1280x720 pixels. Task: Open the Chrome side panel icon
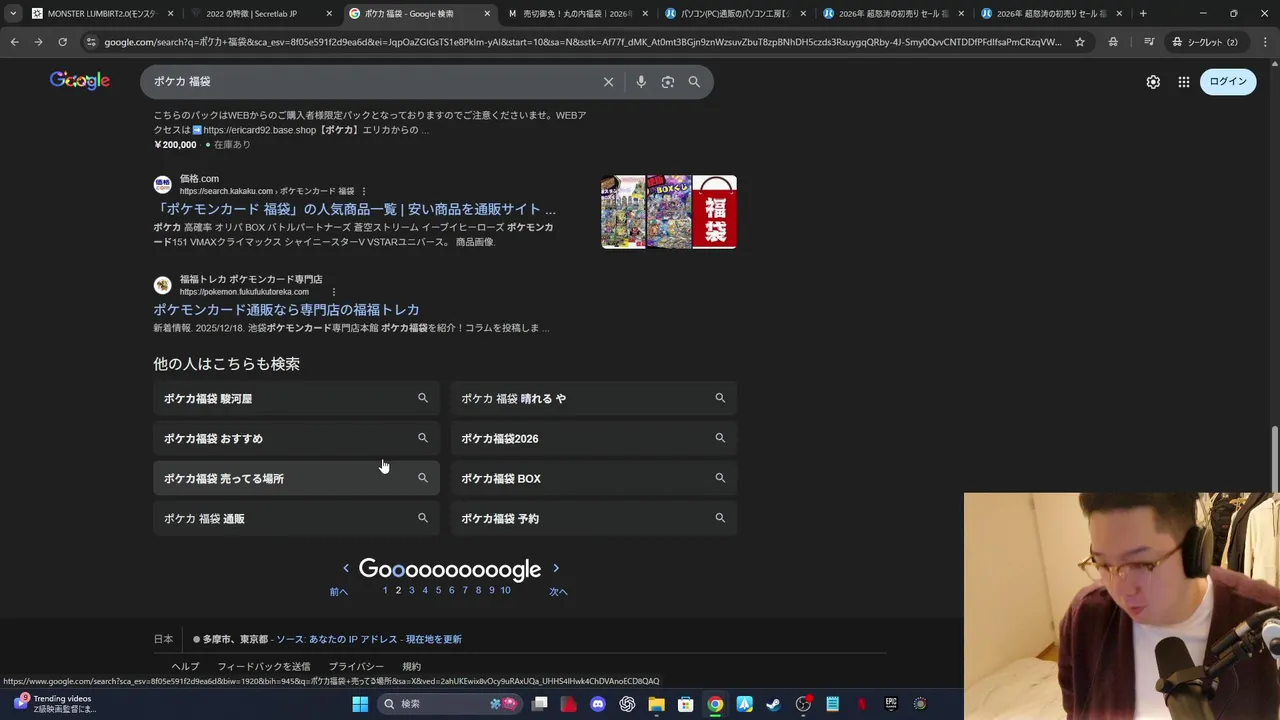1149,42
